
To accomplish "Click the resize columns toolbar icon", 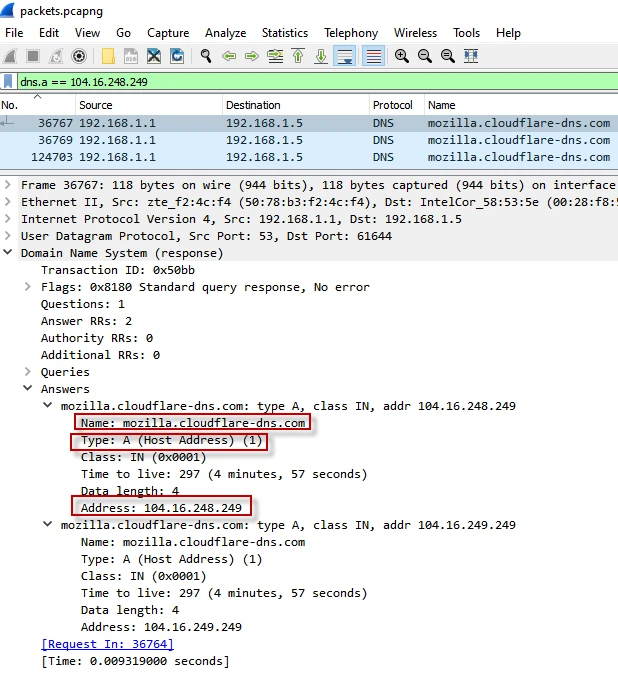I will [470, 56].
